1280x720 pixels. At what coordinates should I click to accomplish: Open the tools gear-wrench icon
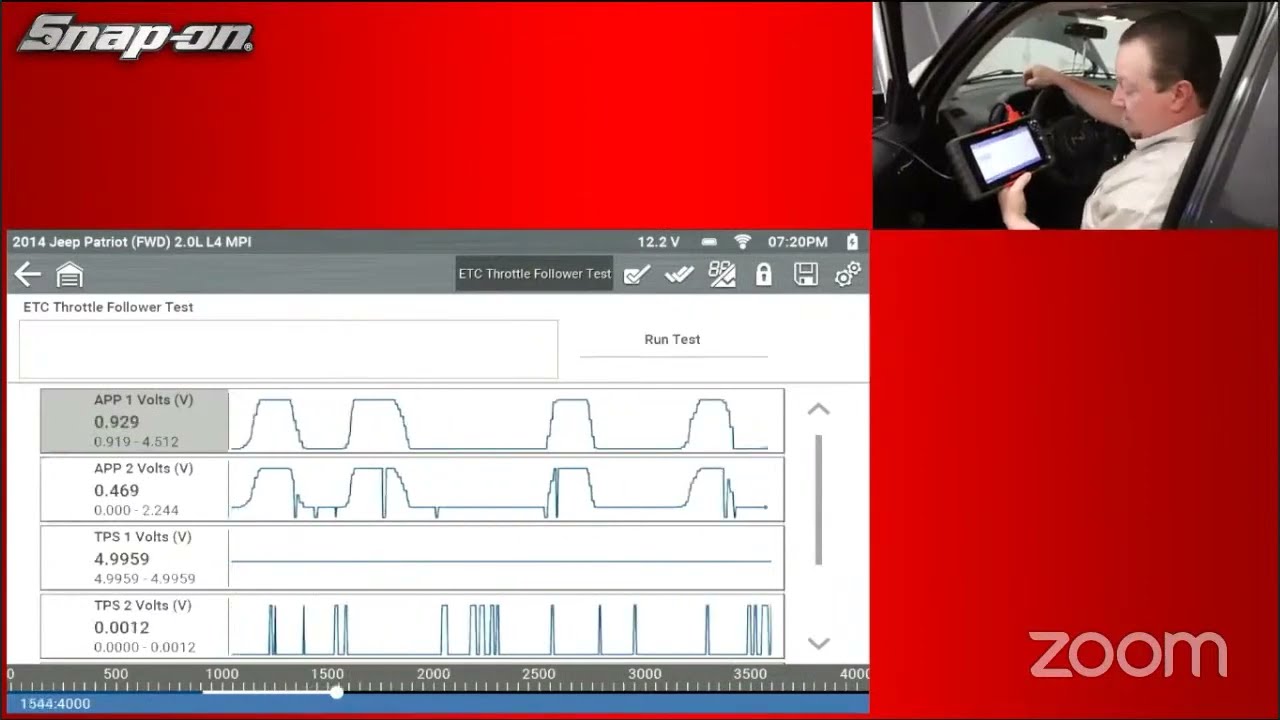click(848, 274)
